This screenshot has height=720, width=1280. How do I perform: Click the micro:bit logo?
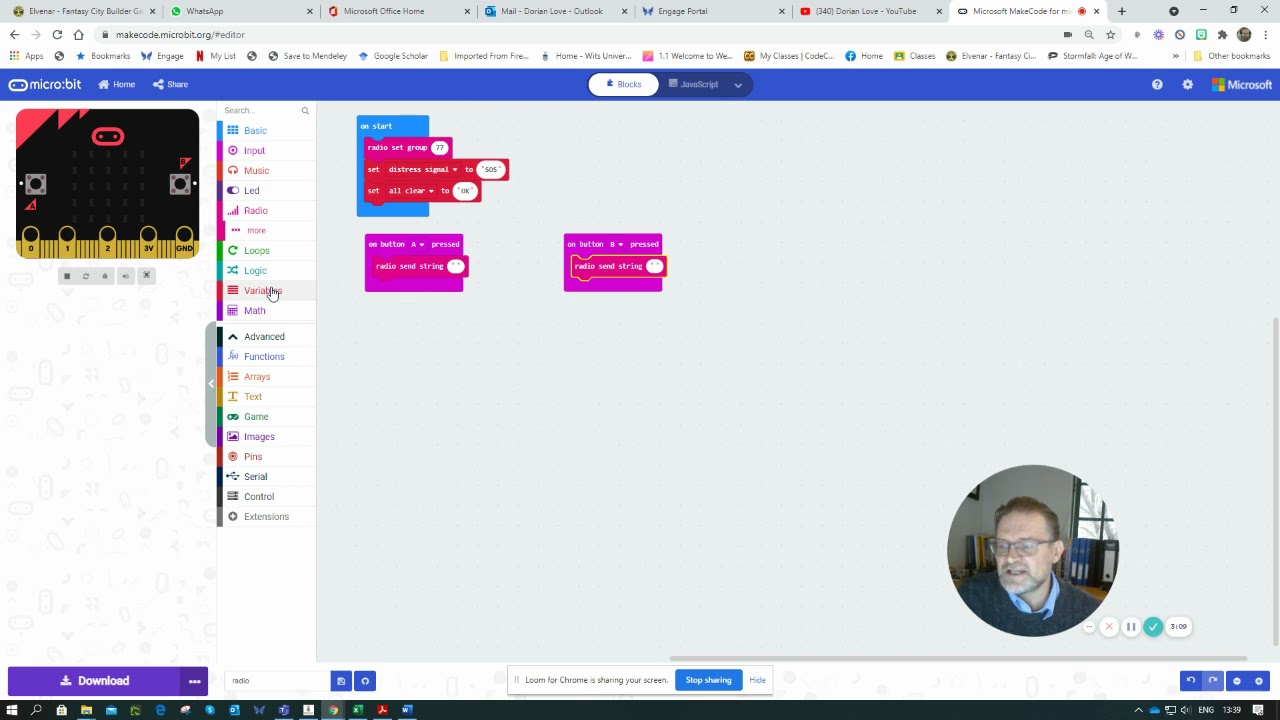(x=45, y=84)
